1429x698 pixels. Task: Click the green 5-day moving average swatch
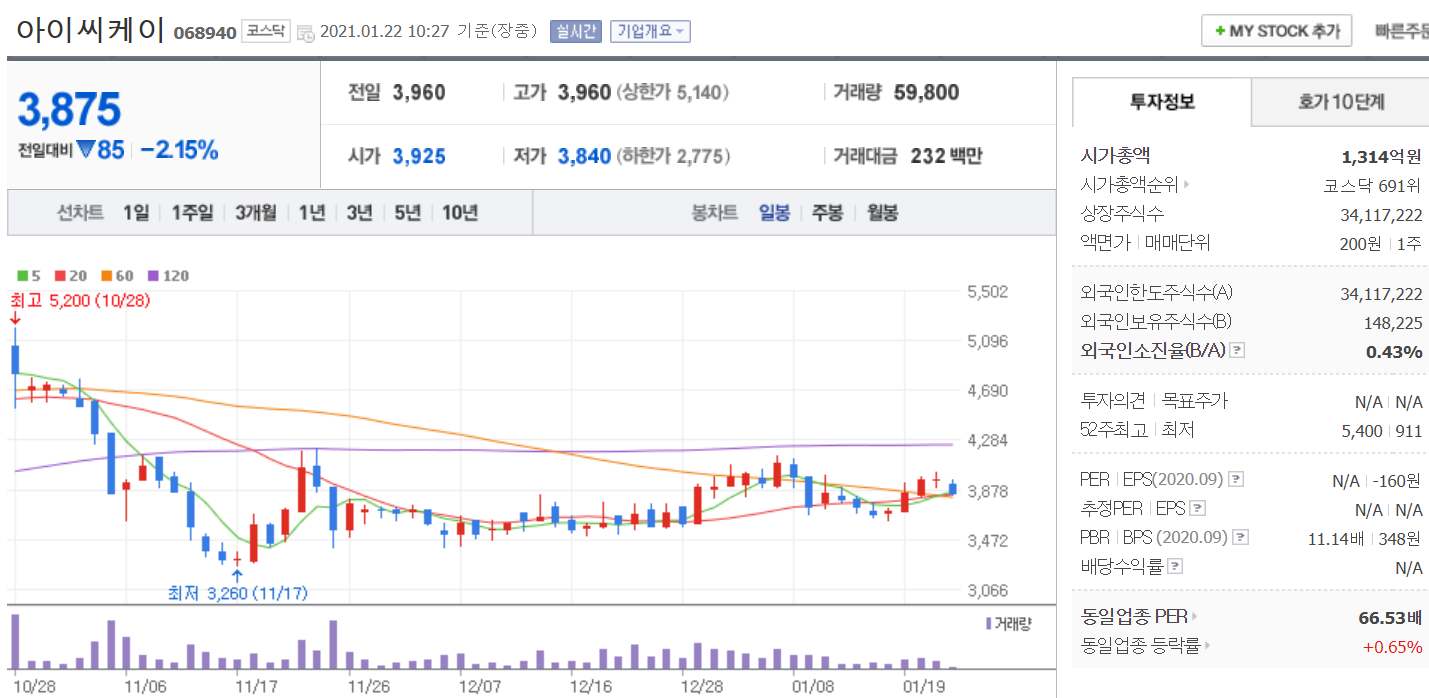[23, 275]
